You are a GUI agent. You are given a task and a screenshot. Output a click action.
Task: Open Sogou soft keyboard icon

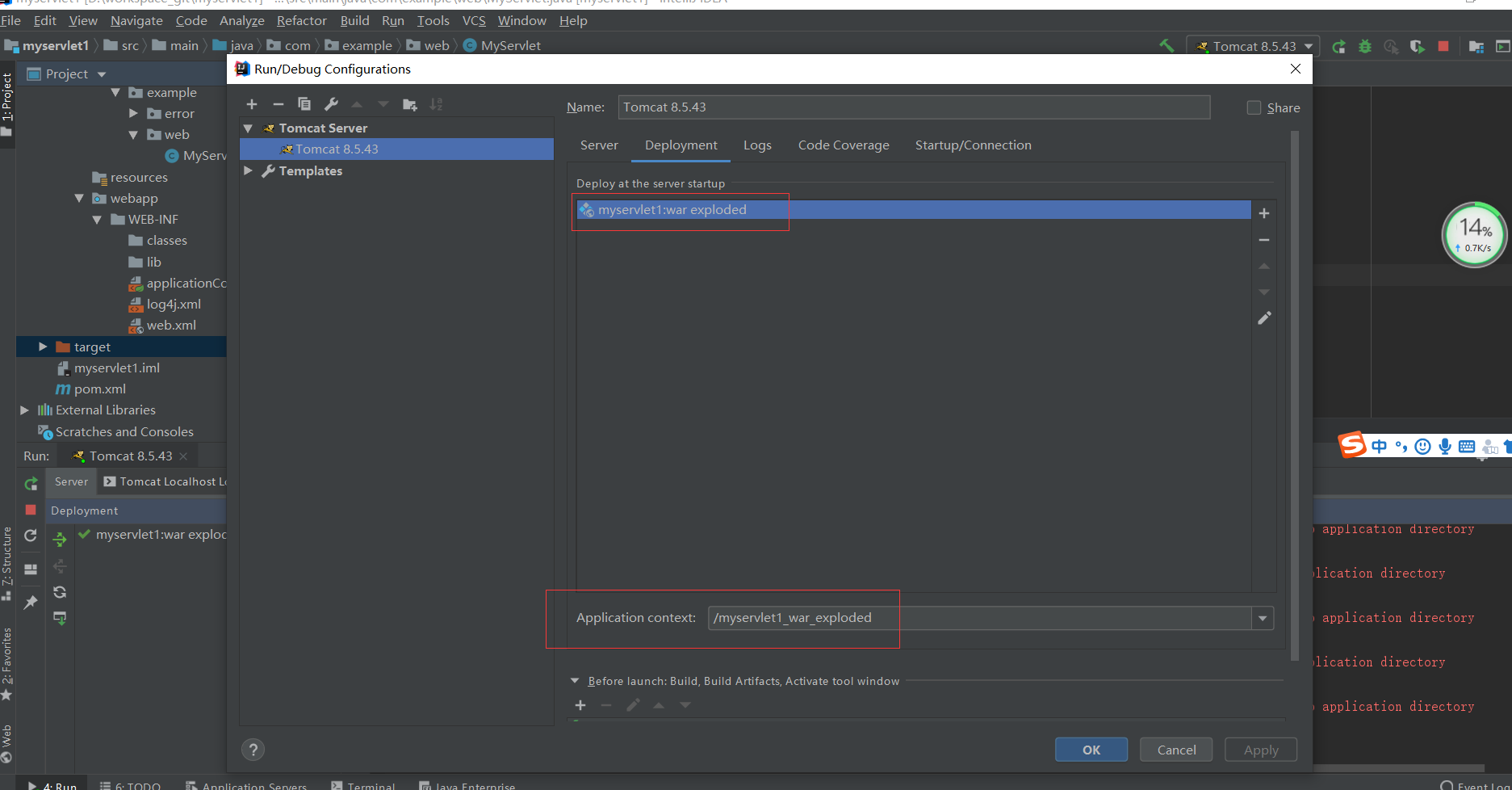coord(1467,447)
